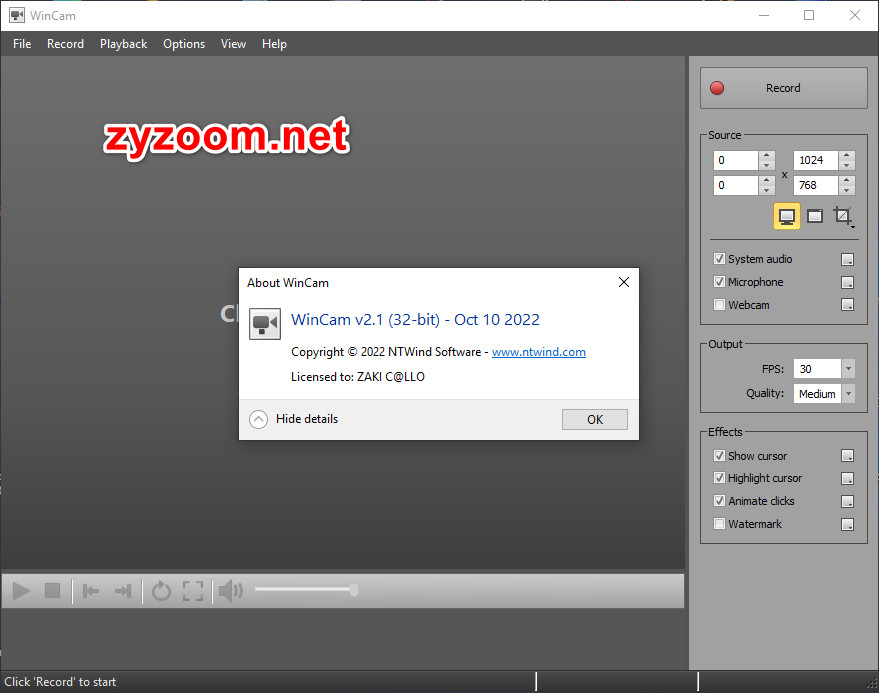Jump to start of recording icon

pyautogui.click(x=91, y=590)
